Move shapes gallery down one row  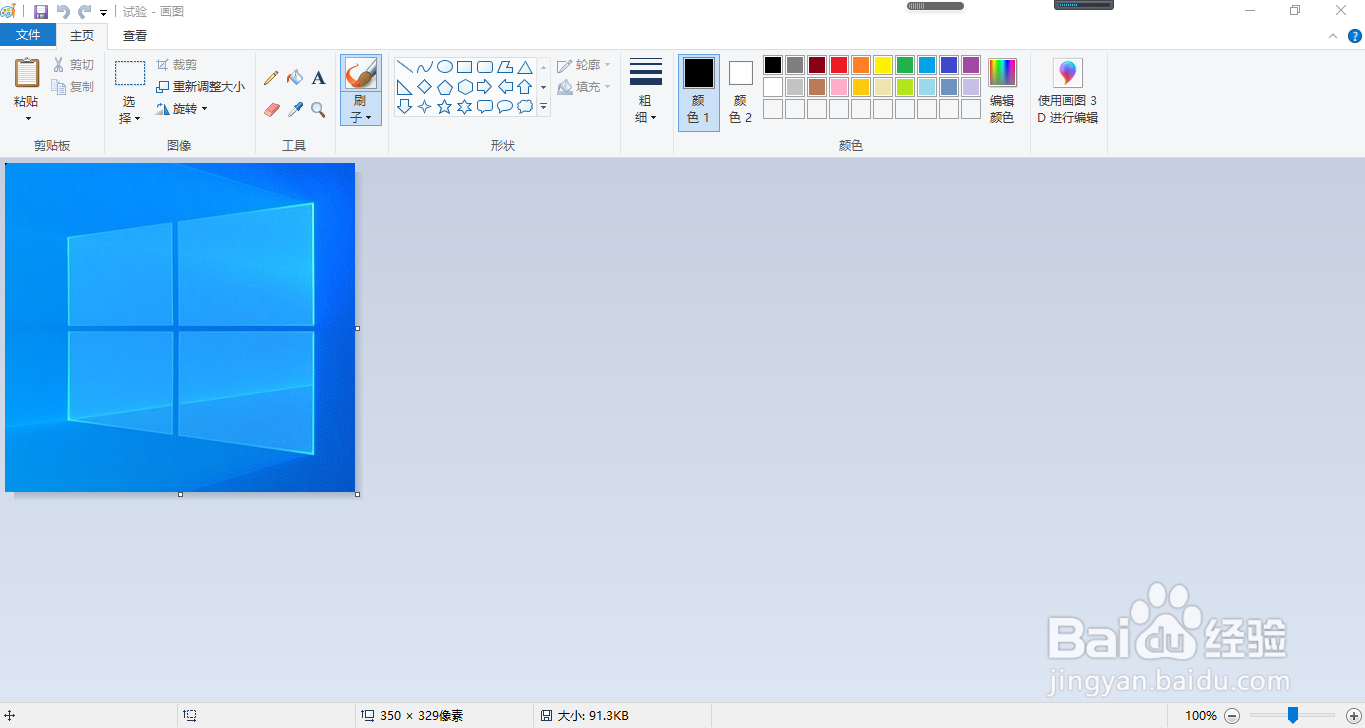pyautogui.click(x=544, y=87)
